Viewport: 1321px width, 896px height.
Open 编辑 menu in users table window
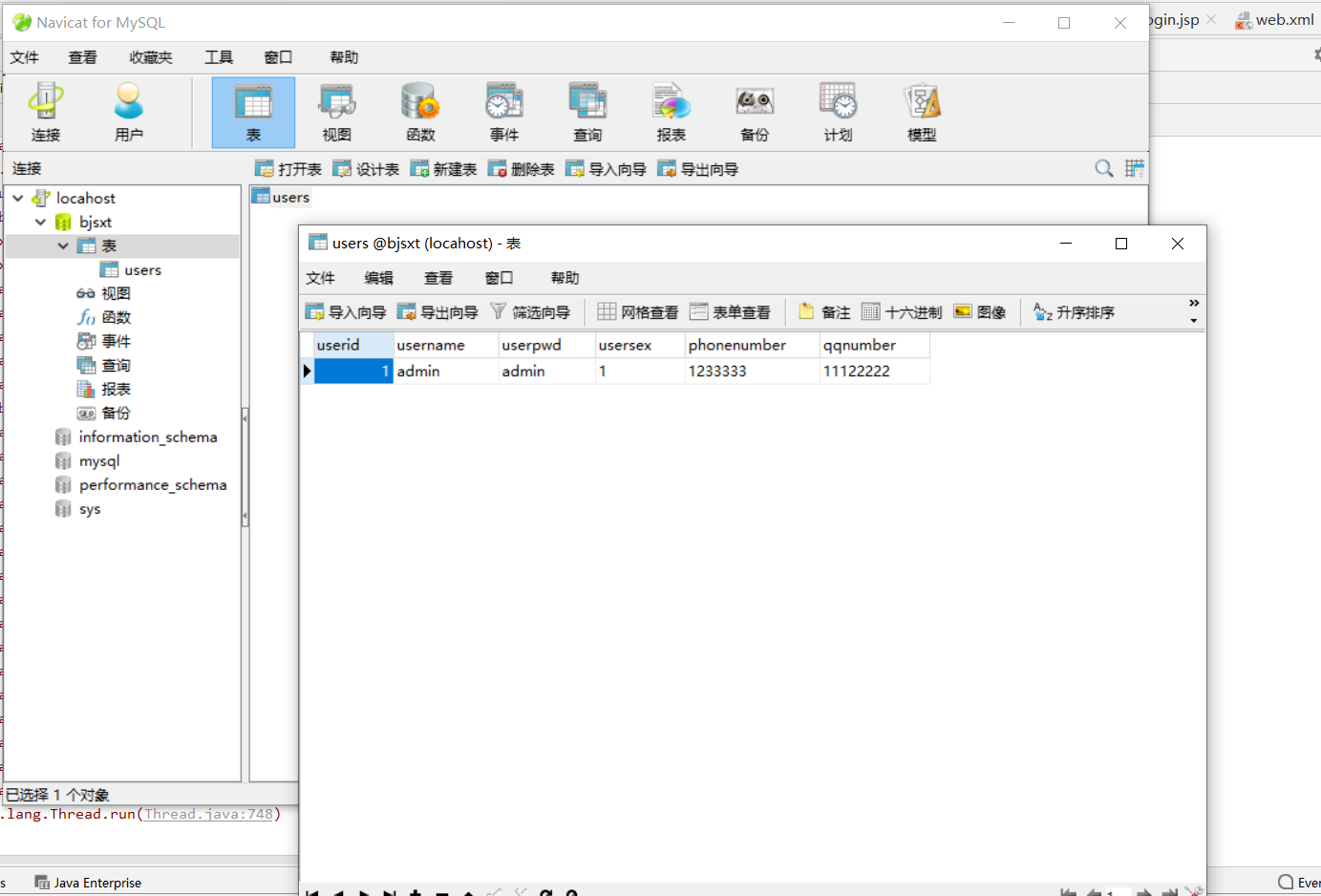coord(379,278)
